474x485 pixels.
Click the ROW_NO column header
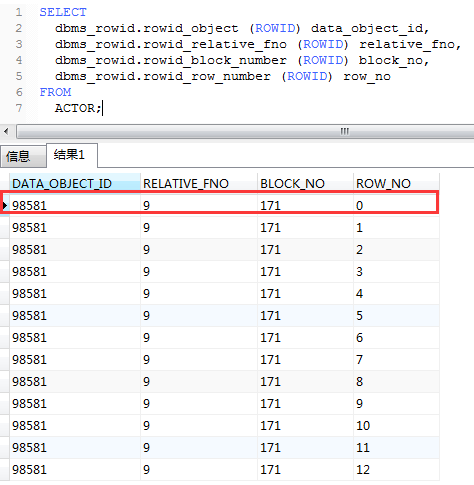pos(396,183)
